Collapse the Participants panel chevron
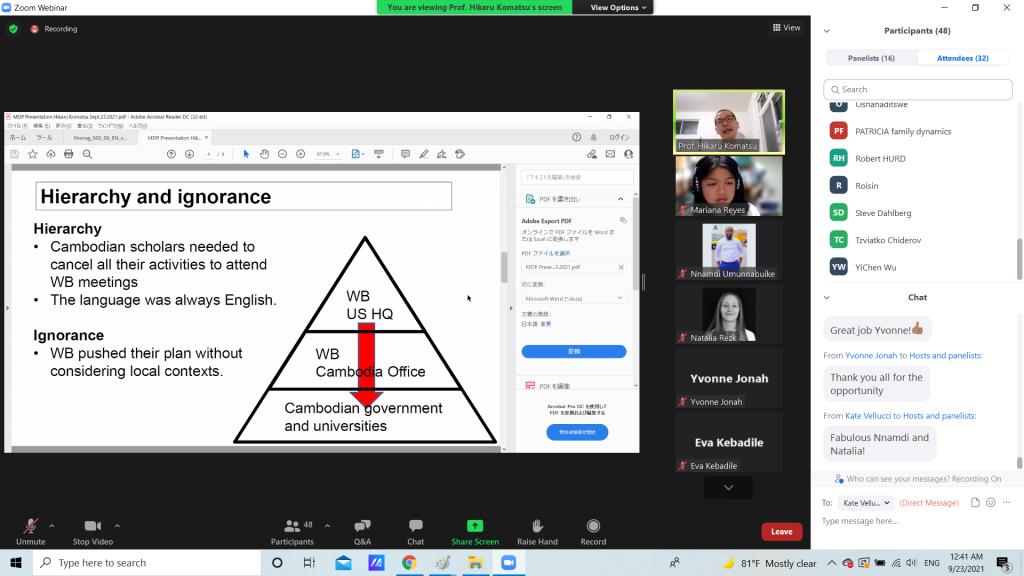The width and height of the screenshot is (1024, 576). coord(827,31)
